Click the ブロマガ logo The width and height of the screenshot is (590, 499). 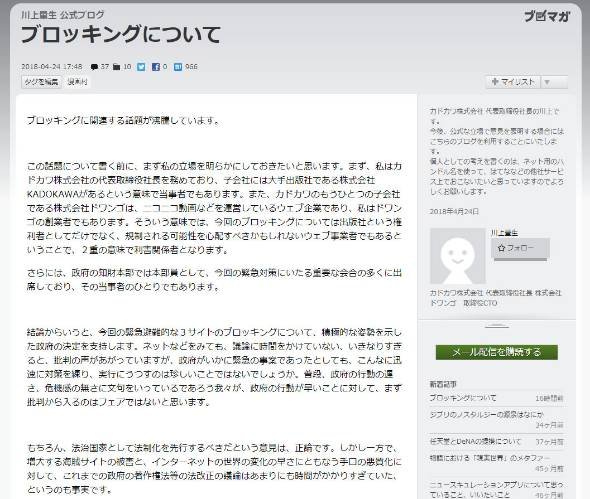pyautogui.click(x=547, y=16)
